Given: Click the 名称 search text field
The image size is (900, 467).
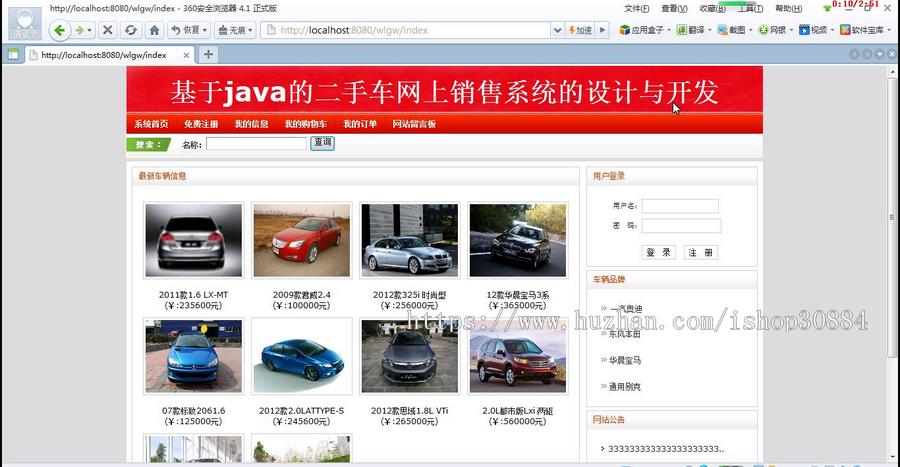Looking at the screenshot, I should point(257,144).
